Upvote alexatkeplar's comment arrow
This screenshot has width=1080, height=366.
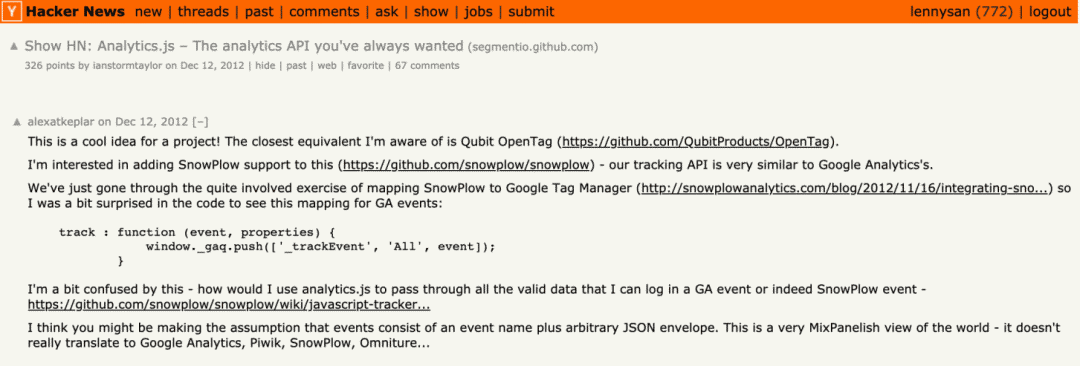pos(17,123)
